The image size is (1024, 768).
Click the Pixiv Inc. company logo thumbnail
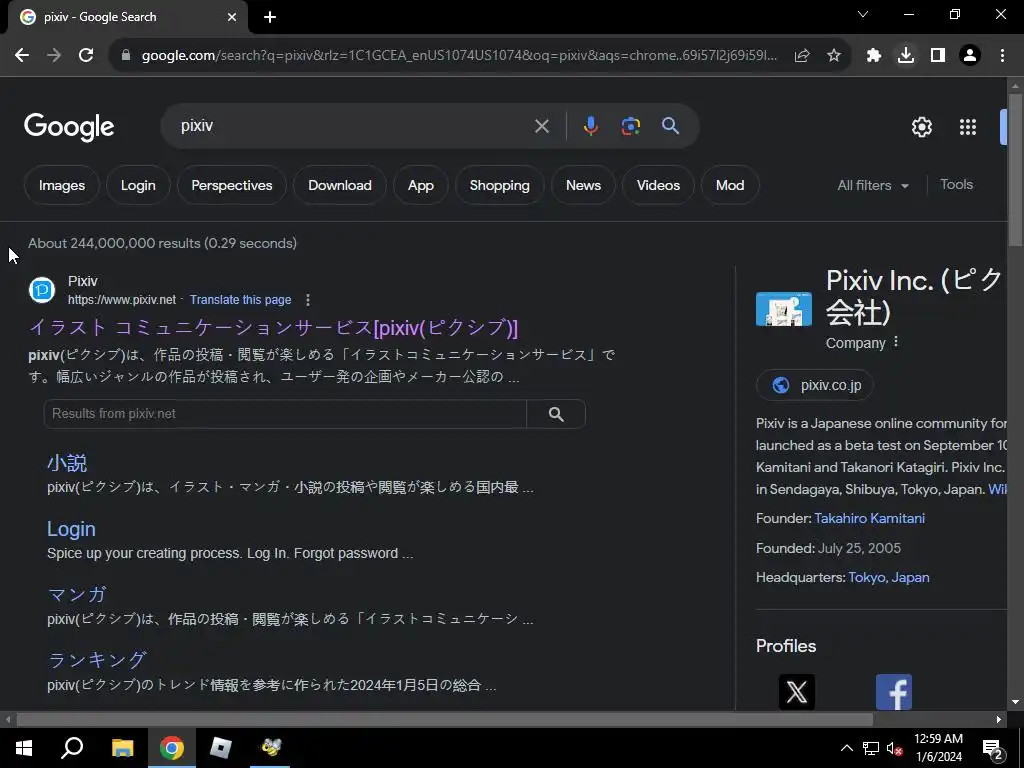click(784, 309)
